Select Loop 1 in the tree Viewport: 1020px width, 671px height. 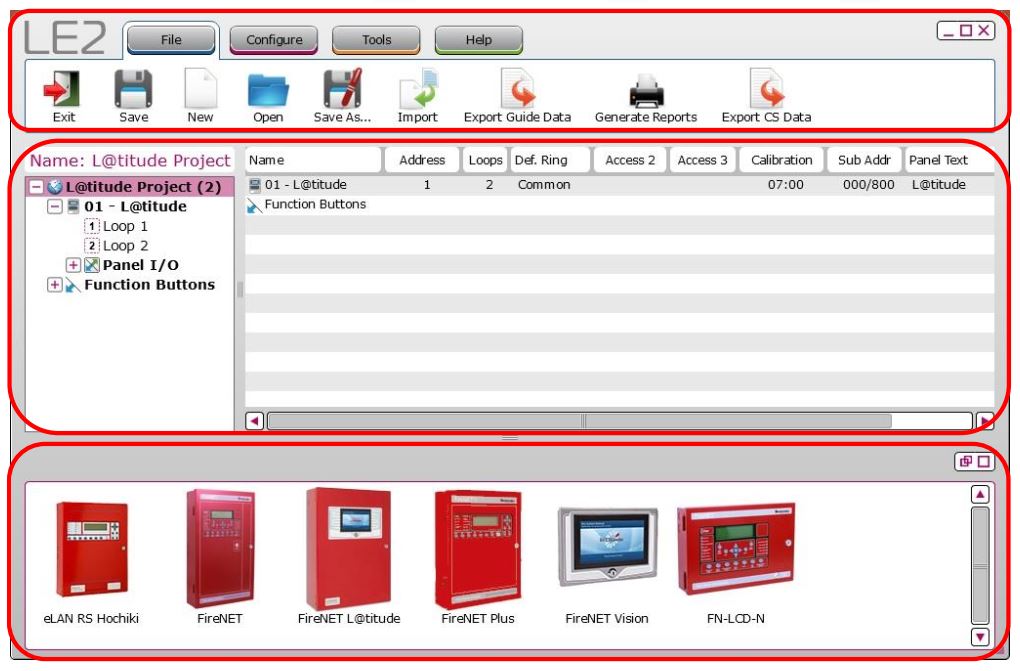click(x=126, y=226)
